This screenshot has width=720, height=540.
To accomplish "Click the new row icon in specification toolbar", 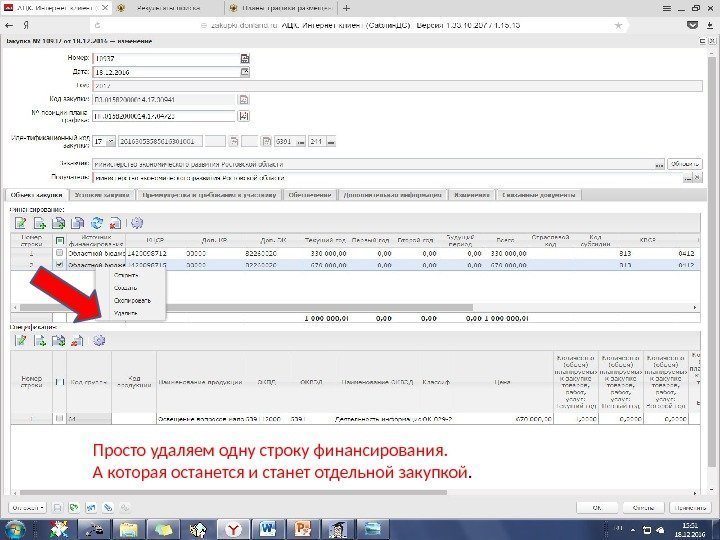I will click(x=40, y=341).
